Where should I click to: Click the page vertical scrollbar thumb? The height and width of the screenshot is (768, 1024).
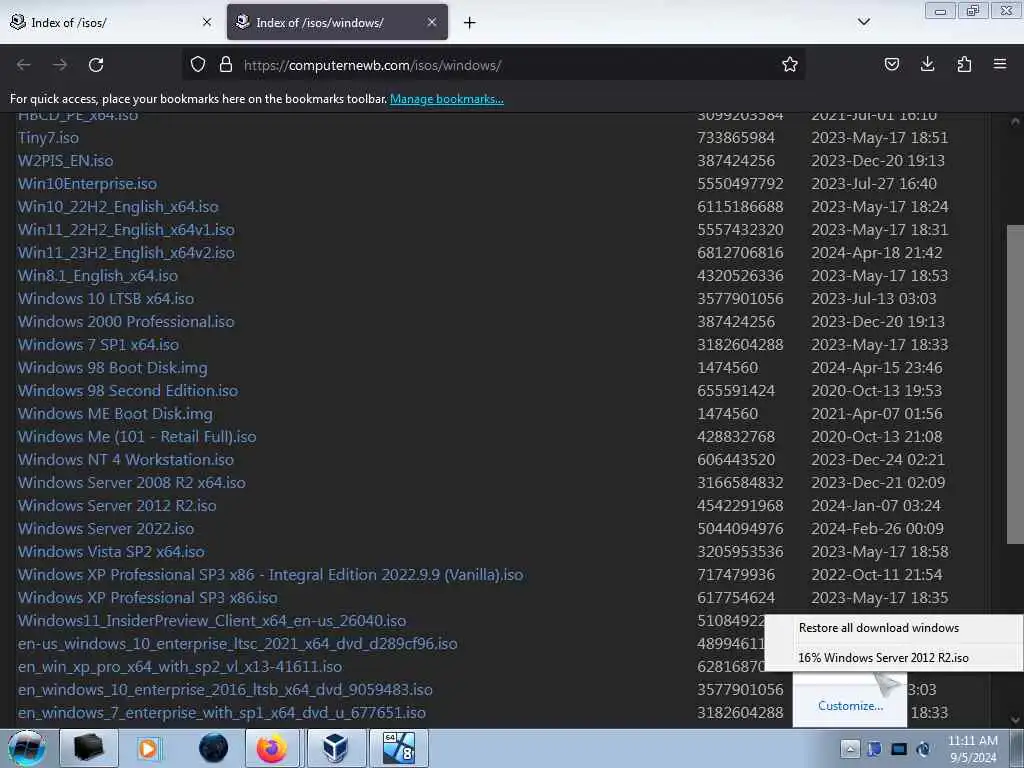pos(1015,384)
